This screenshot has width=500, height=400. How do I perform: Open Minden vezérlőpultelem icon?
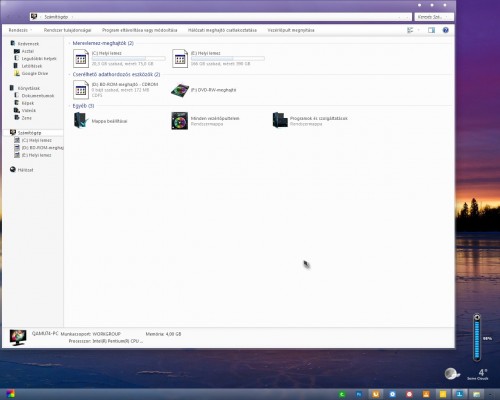(x=180, y=121)
